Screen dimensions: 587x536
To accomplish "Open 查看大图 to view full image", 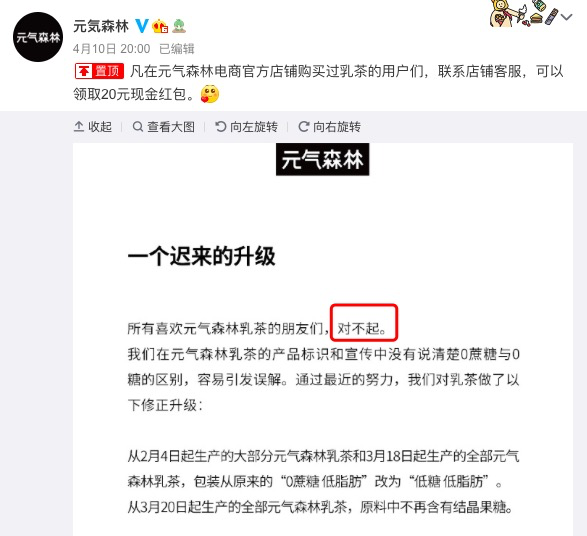I will [164, 127].
